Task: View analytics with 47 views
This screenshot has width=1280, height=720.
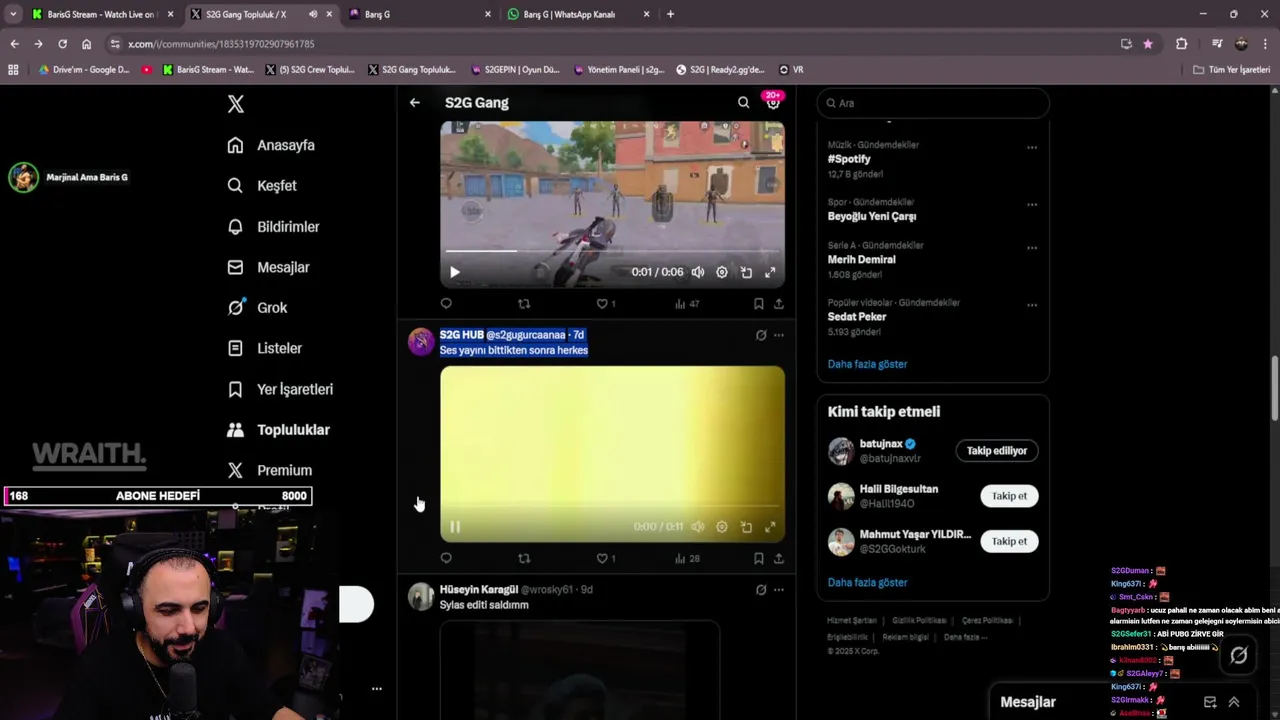Action: pyautogui.click(x=687, y=303)
